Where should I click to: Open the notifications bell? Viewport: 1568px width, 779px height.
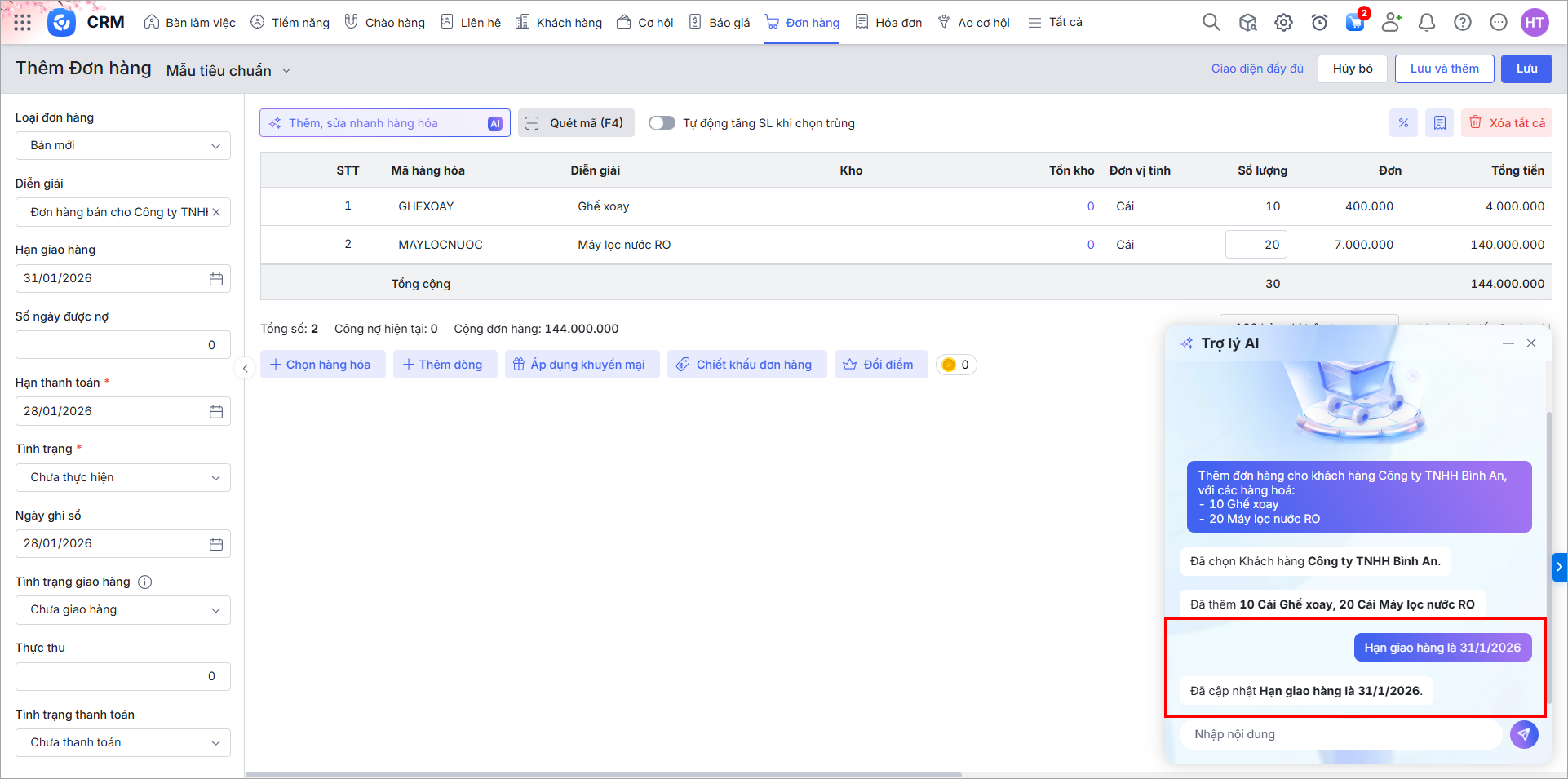1426,23
